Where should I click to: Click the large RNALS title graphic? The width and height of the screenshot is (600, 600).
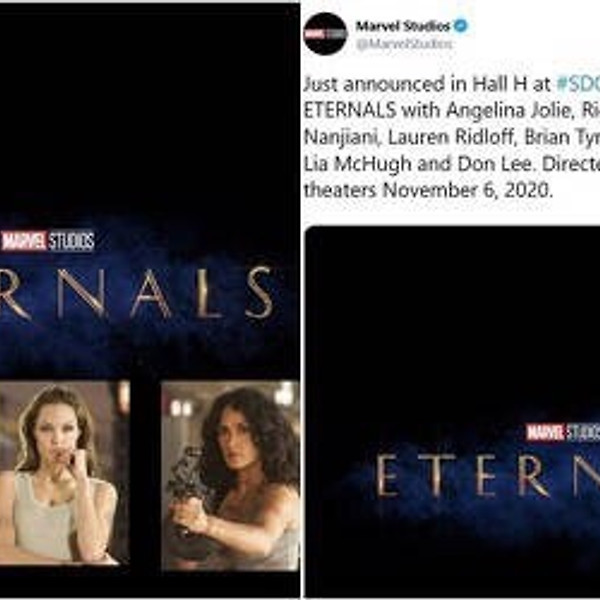click(x=137, y=293)
